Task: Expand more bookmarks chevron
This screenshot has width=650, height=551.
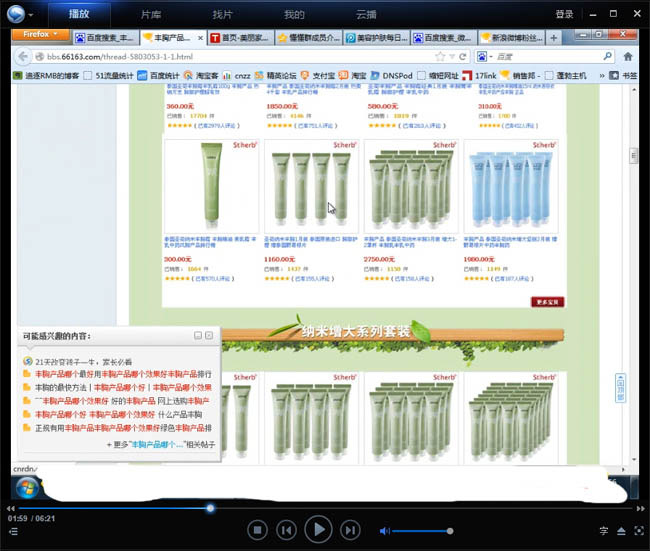Action: (x=601, y=75)
